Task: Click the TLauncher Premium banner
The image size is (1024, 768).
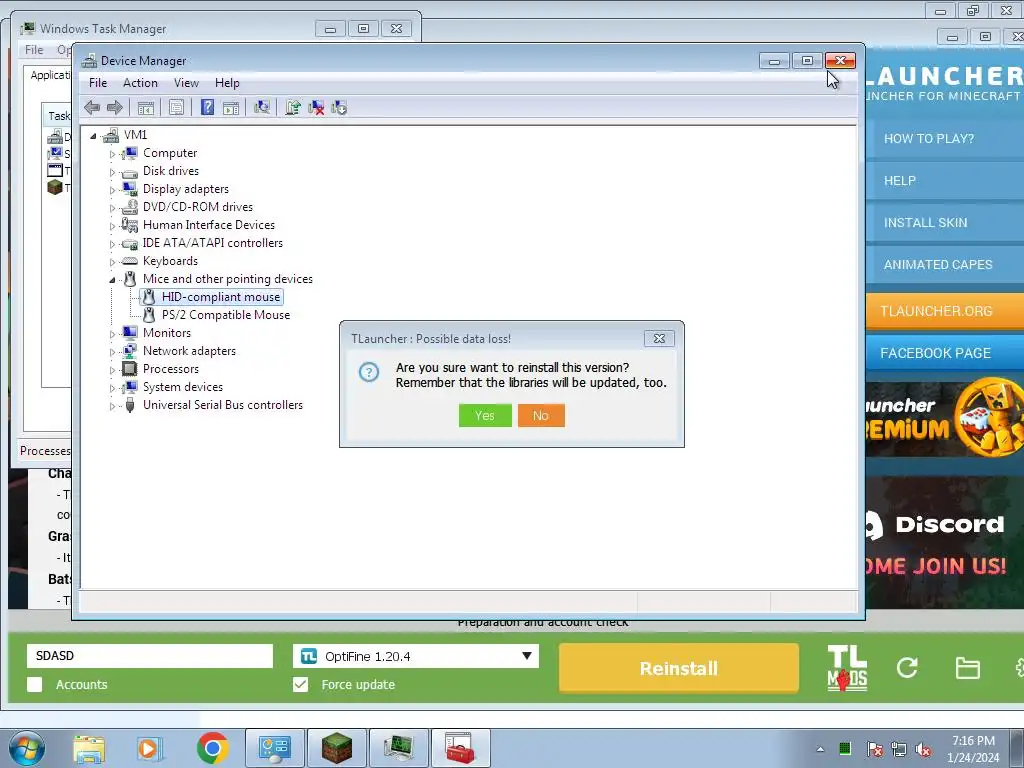Action: [944, 418]
